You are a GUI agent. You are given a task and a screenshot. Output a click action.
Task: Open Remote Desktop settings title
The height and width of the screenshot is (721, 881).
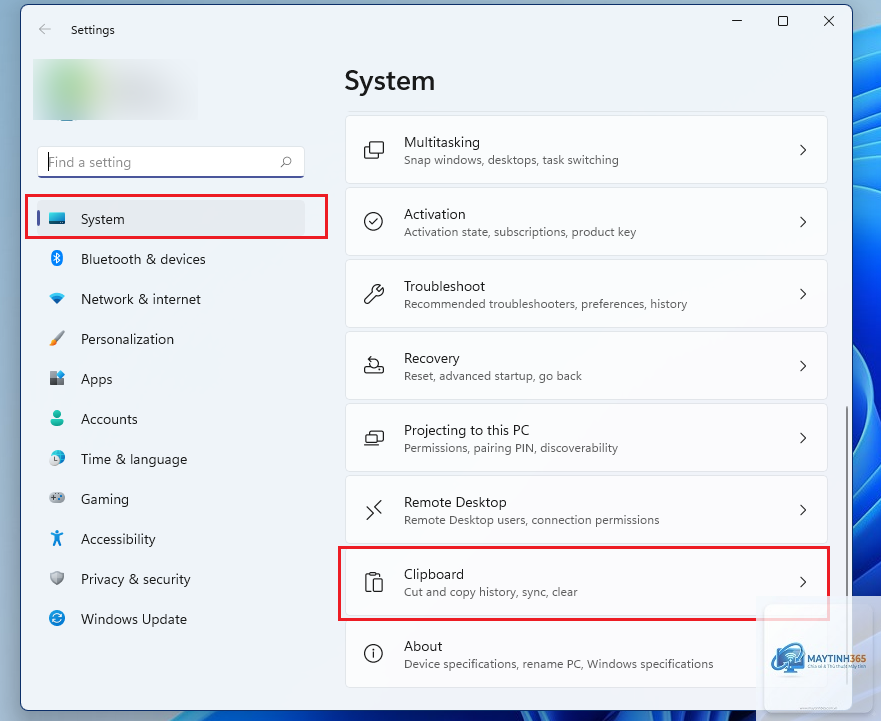pos(455,502)
